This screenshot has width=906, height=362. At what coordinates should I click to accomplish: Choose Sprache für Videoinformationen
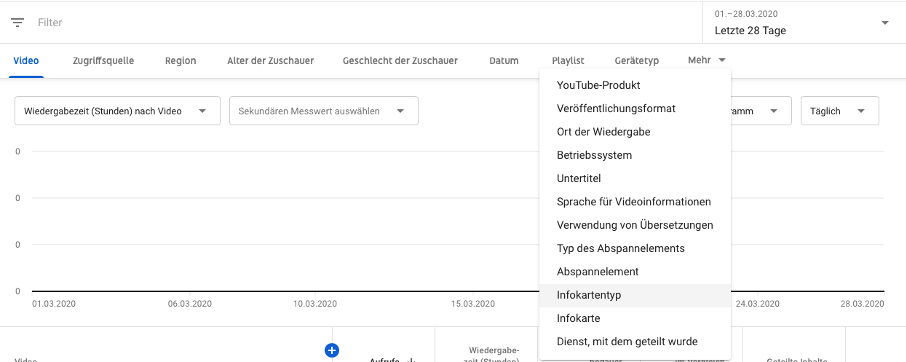634,201
